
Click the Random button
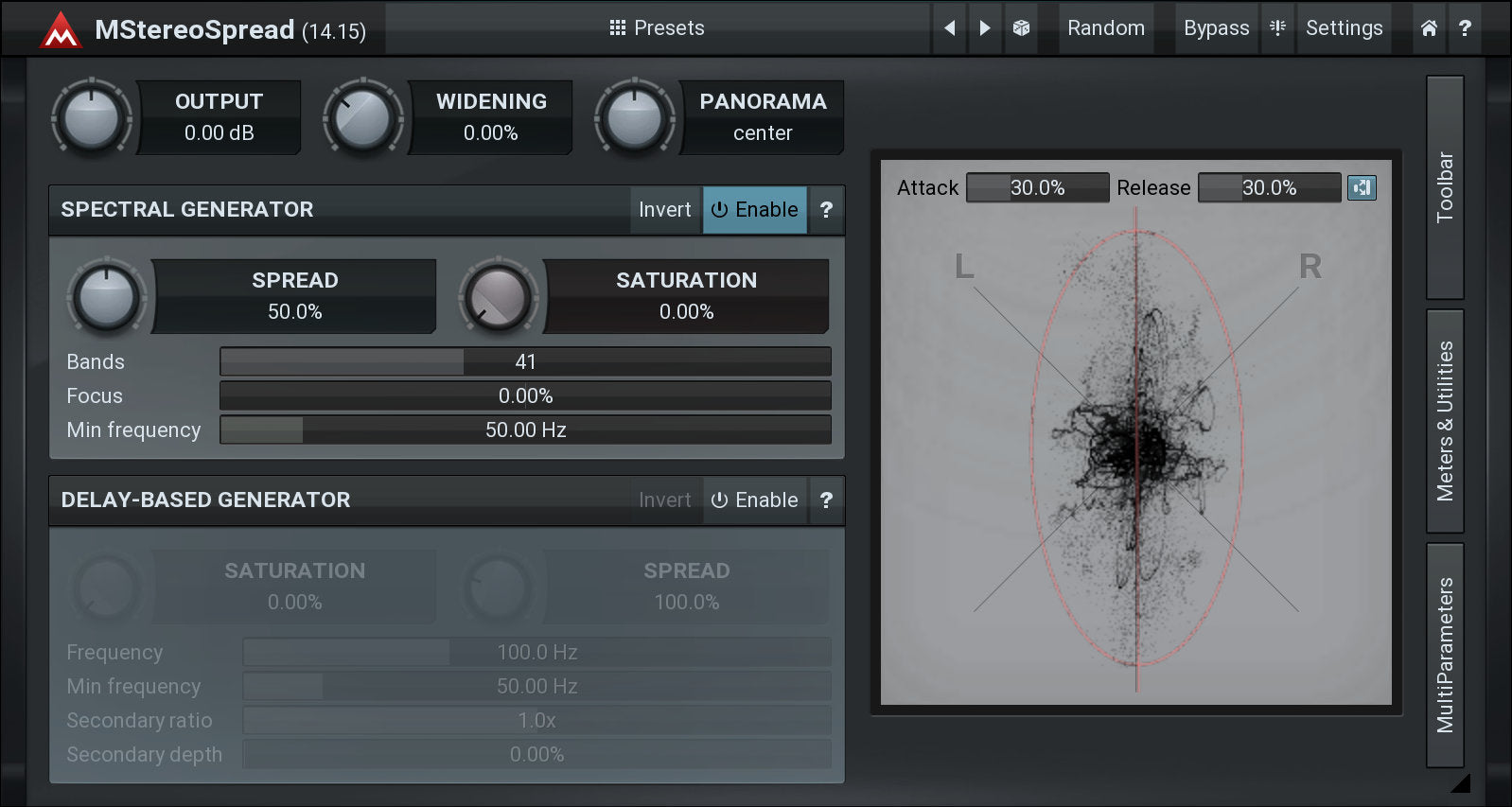1105,28
